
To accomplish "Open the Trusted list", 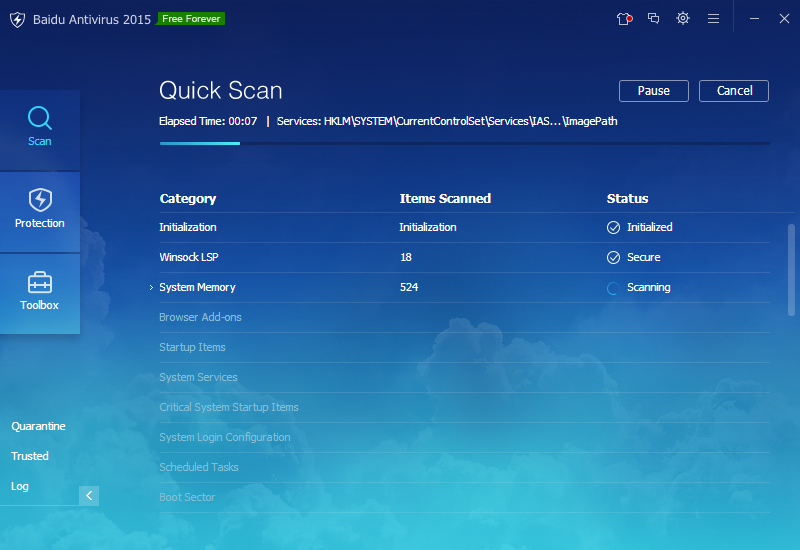I will (30, 456).
